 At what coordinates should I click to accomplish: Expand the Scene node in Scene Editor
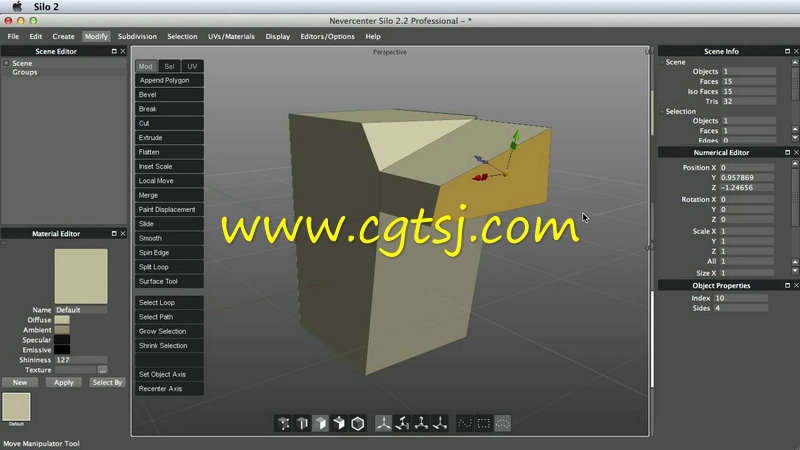pos(6,63)
